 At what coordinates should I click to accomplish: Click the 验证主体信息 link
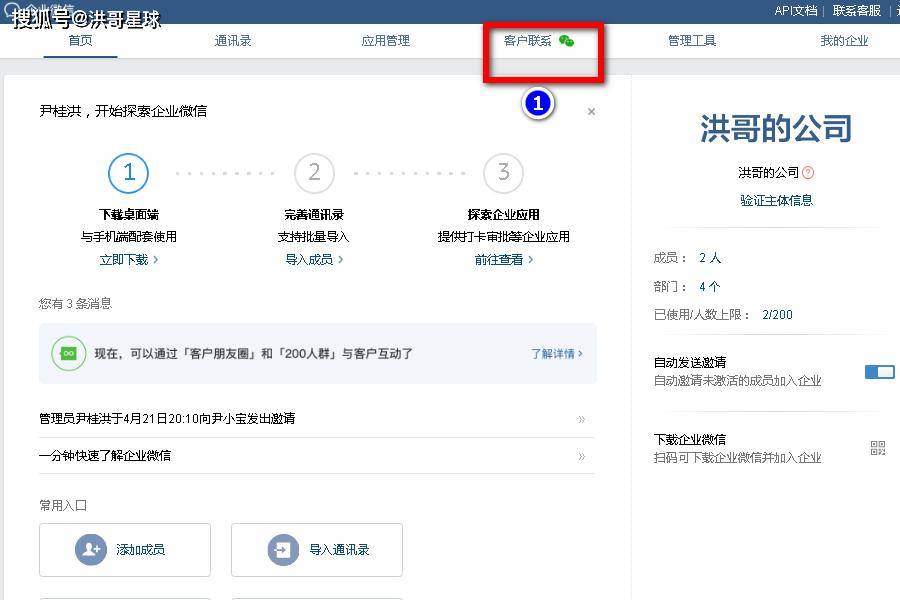pyautogui.click(x=776, y=200)
